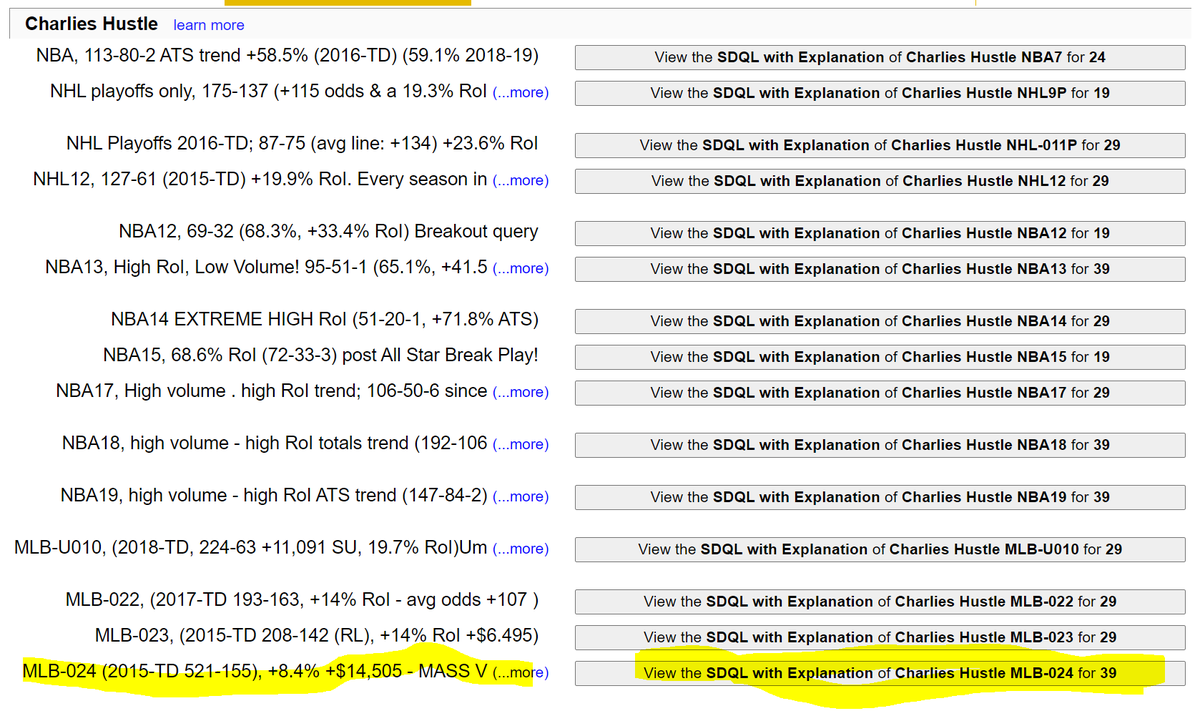Click the NHL12 for 29 SDQL button
The image size is (1200, 716).
880,181
